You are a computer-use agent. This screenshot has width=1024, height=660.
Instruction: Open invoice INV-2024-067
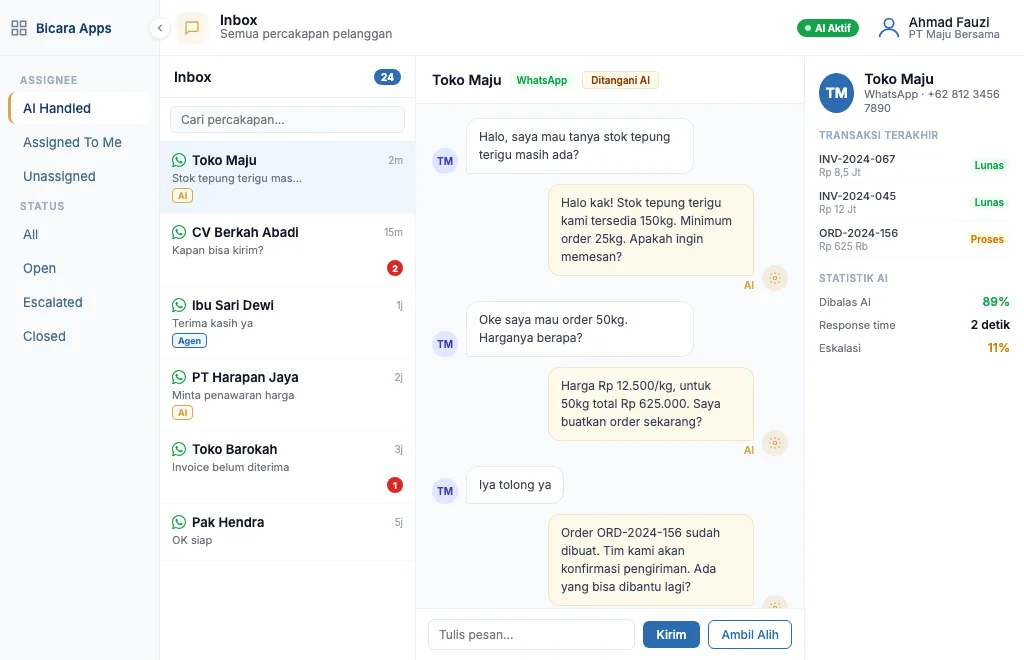pyautogui.click(x=914, y=165)
